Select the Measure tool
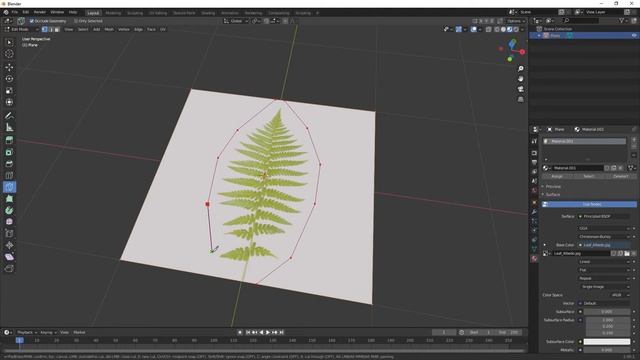This screenshot has height=360, width=640. (x=9, y=128)
